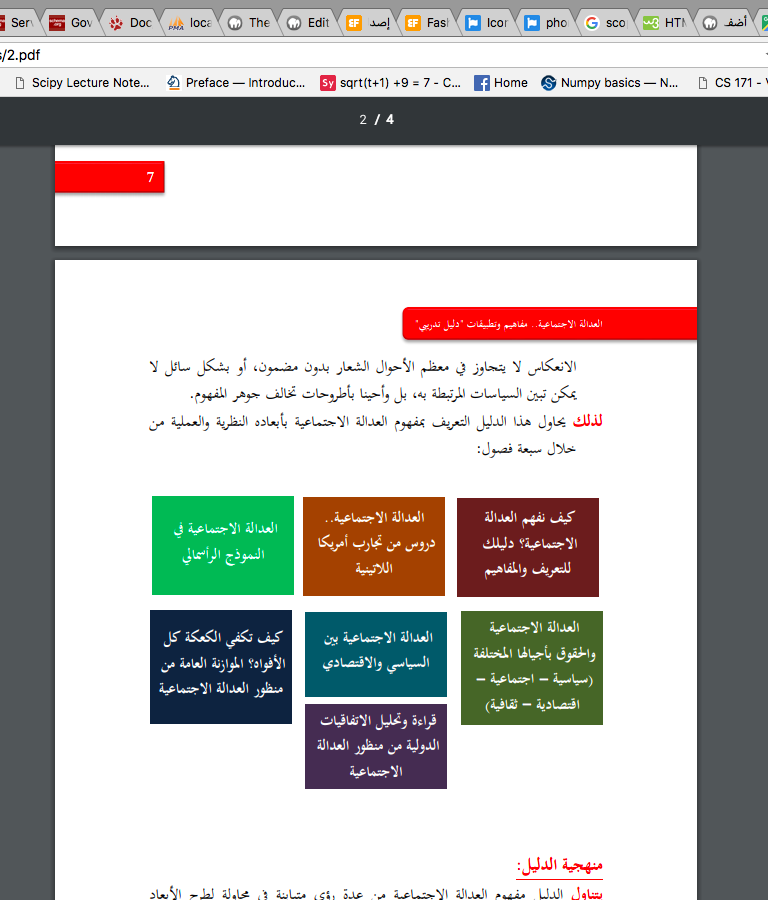The image size is (768, 900).
Task: Click the text 'خلال سبعة فصول:'
Action: click(526, 449)
